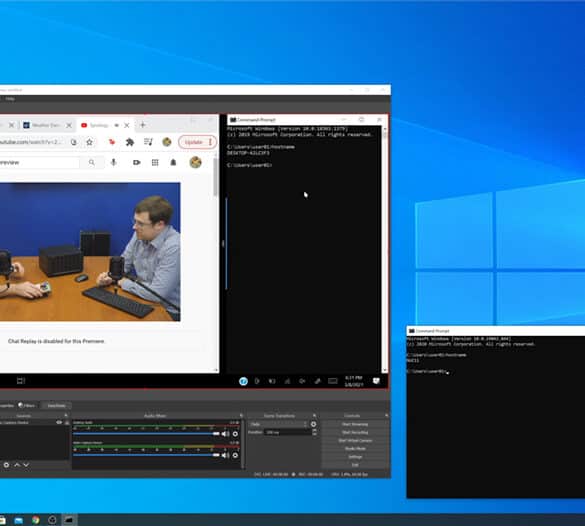Toggle lock on the Video Capture Device source
Screen dimensions: 585x526
point(67,422)
